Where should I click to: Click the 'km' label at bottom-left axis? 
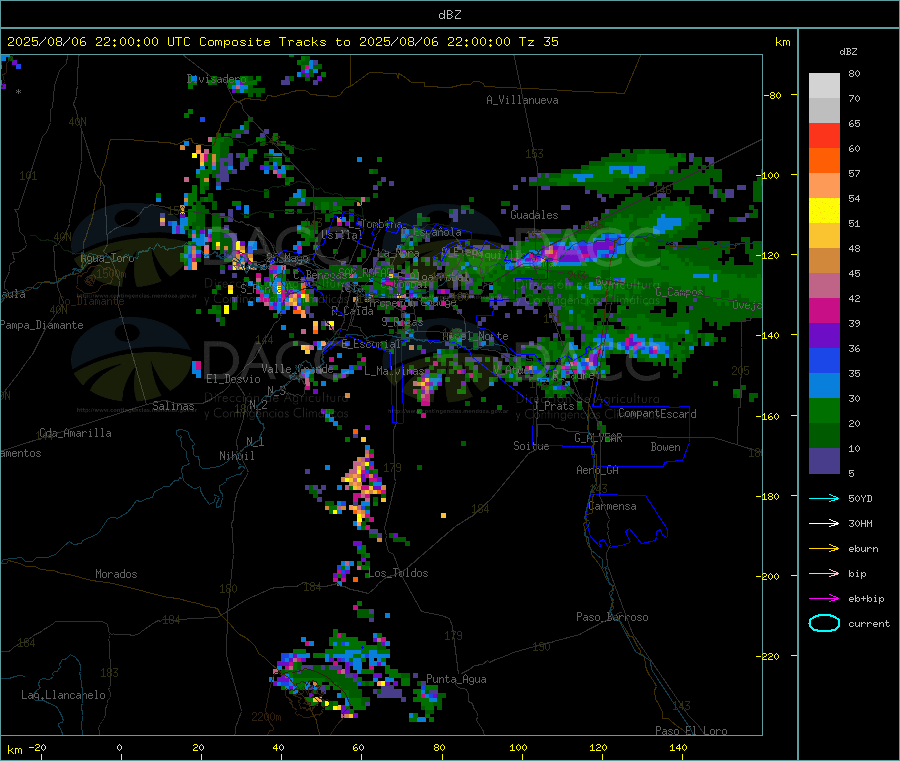14,750
